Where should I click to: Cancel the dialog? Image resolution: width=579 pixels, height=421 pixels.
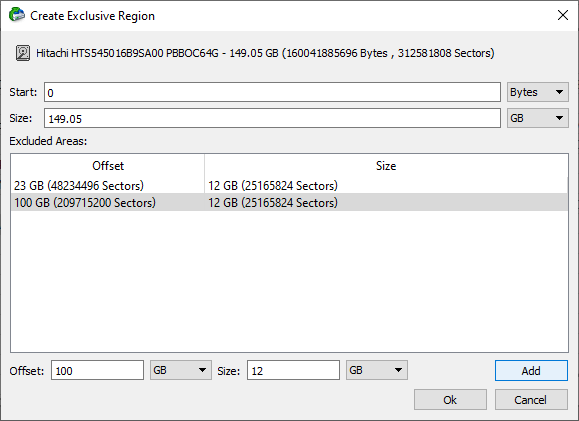(531, 400)
